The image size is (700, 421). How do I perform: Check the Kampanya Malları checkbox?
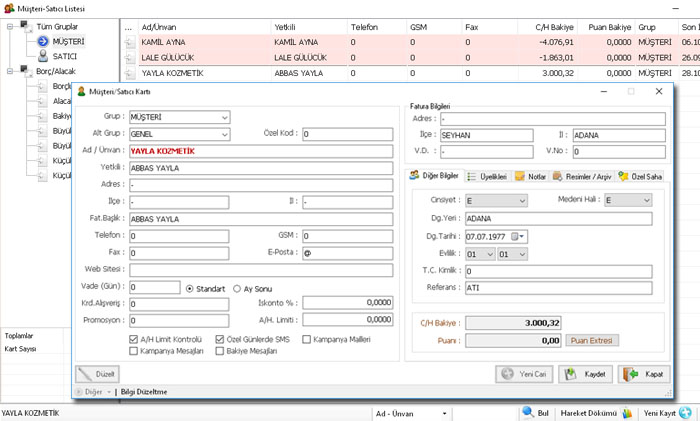coord(306,339)
